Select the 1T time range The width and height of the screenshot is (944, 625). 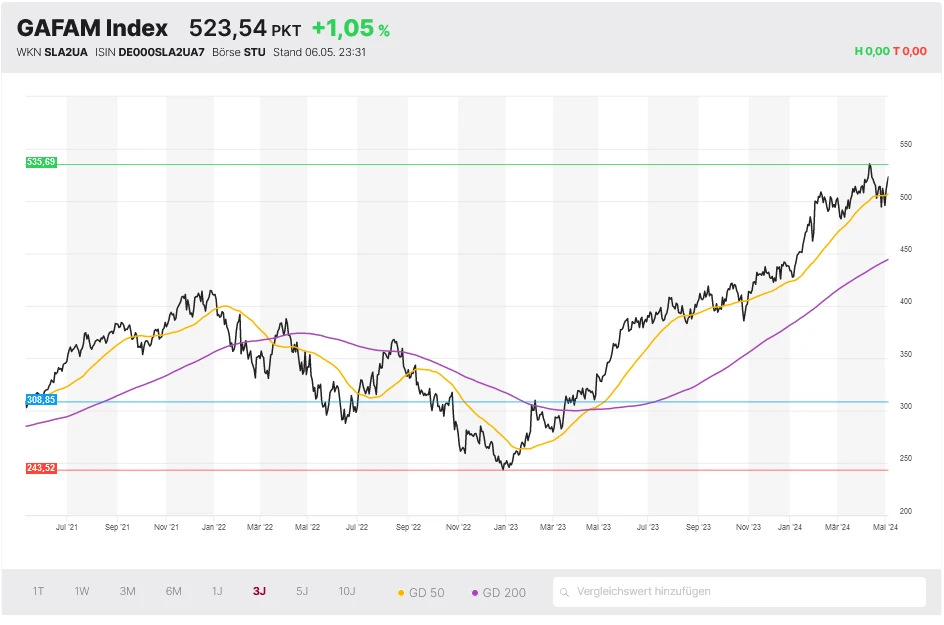pyautogui.click(x=38, y=591)
